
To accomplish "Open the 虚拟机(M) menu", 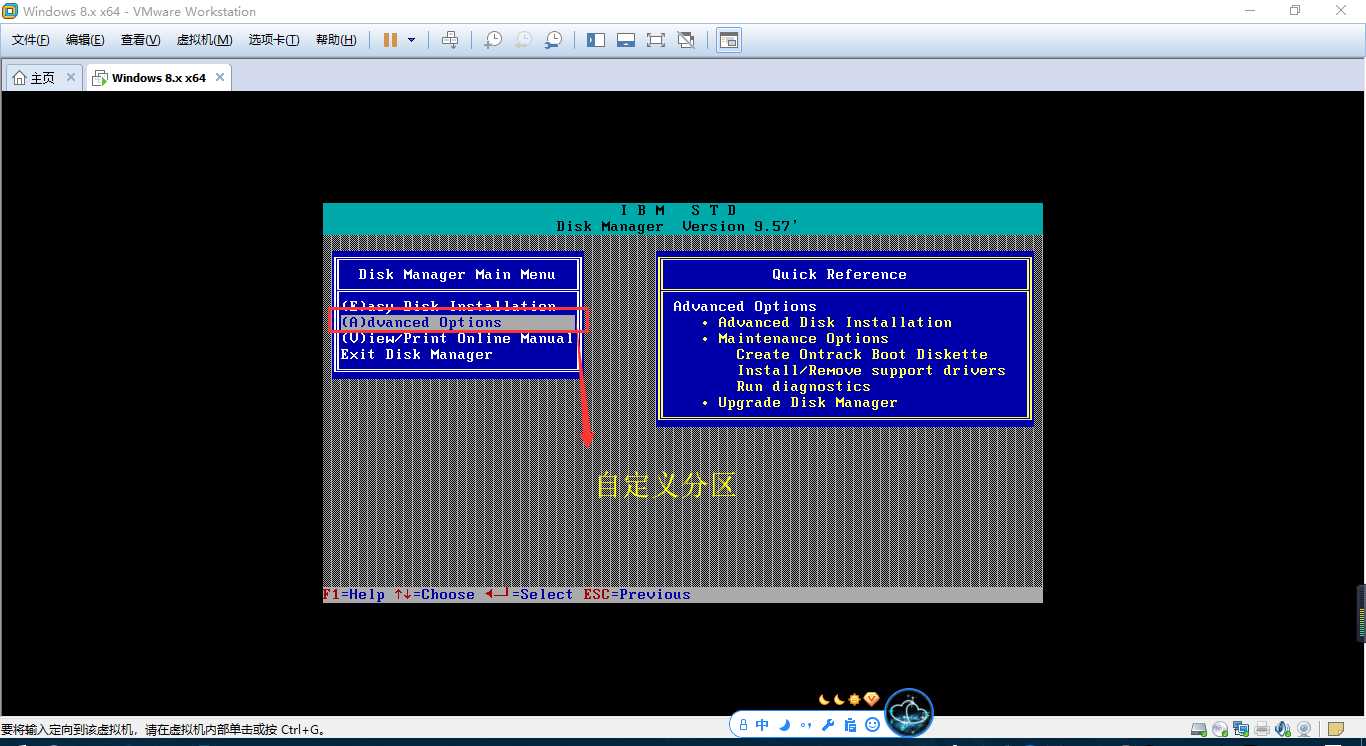I will coord(204,40).
